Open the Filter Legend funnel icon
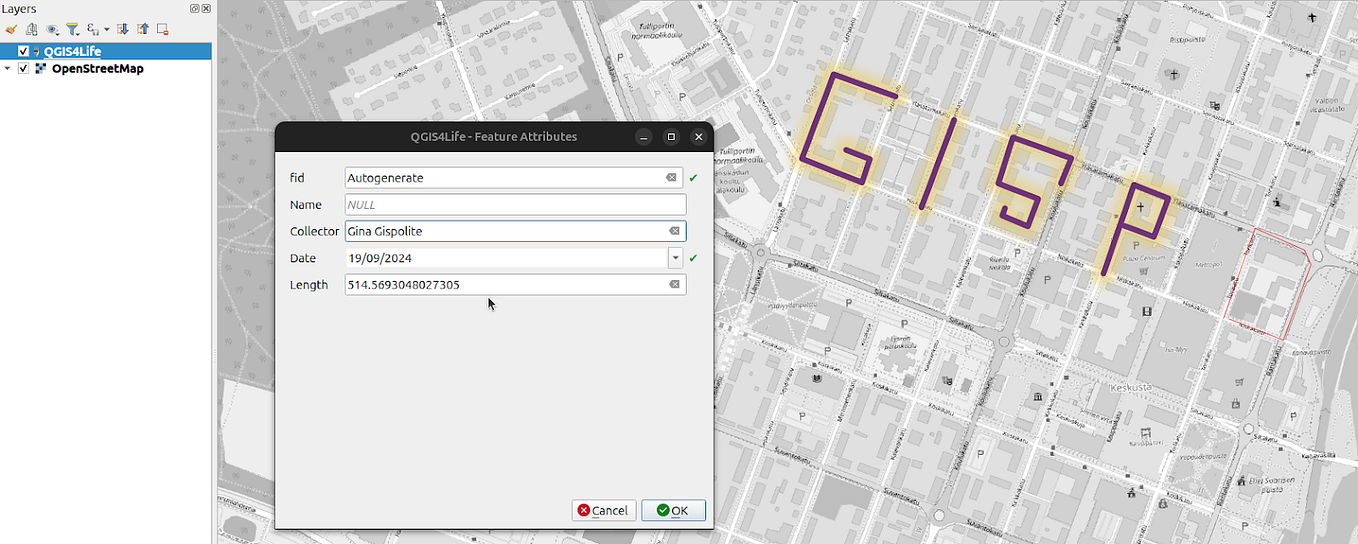 72,29
